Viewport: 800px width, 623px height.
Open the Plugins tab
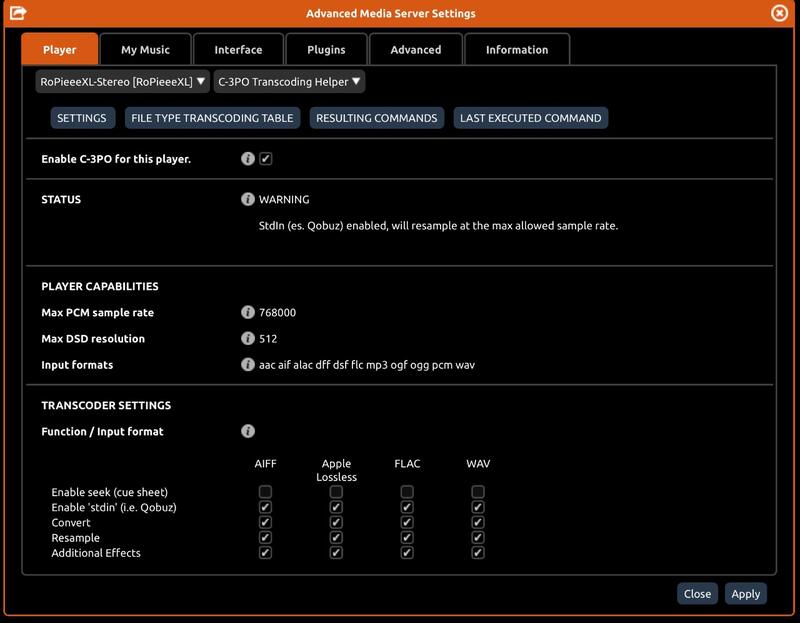coord(326,49)
